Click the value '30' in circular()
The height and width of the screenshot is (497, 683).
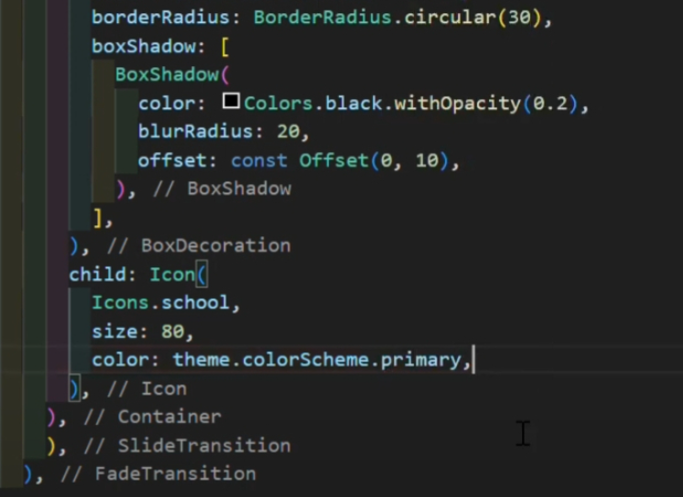pyautogui.click(x=519, y=17)
